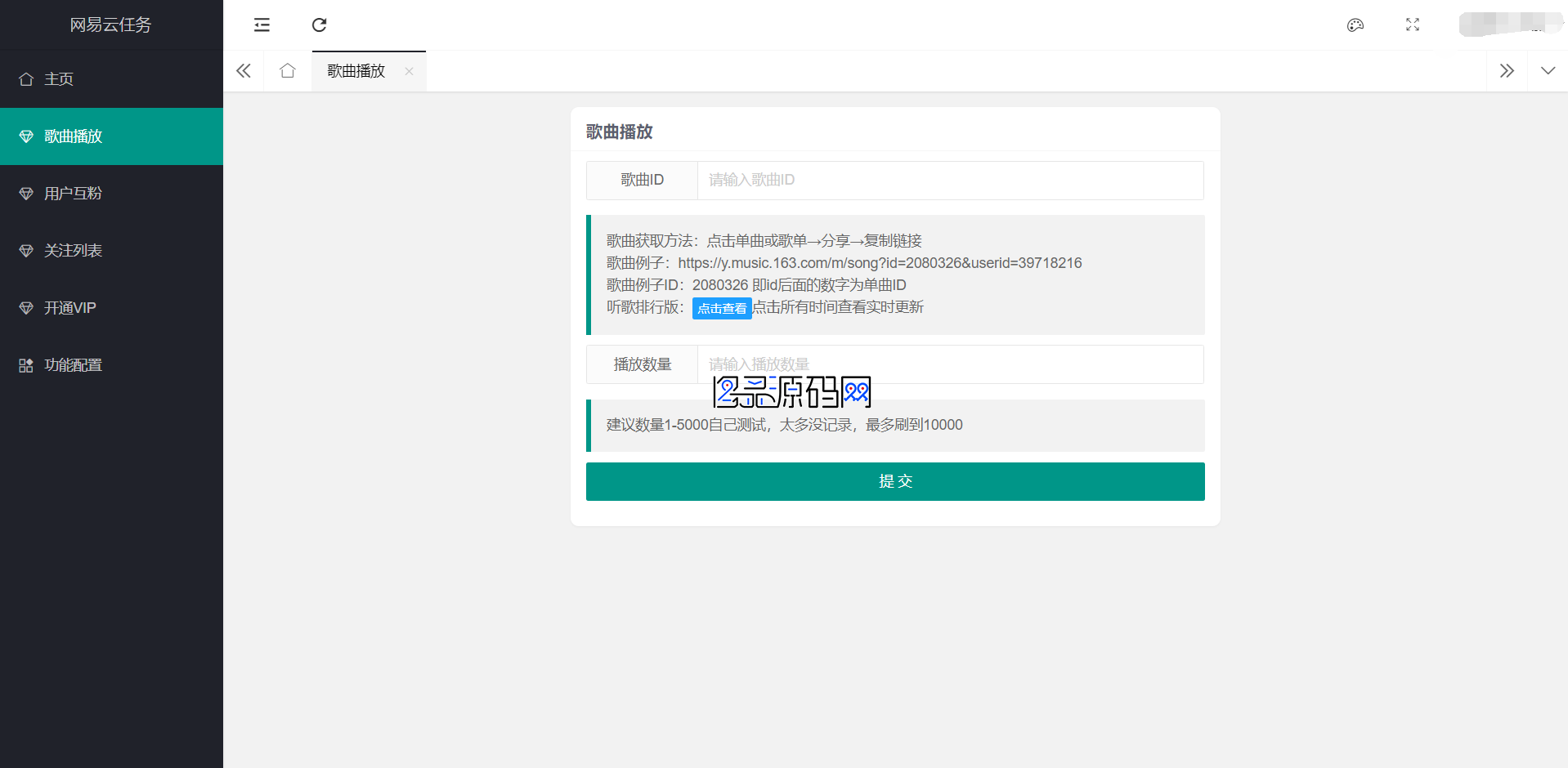
Task: Open the blurred user account menu
Action: [1510, 25]
